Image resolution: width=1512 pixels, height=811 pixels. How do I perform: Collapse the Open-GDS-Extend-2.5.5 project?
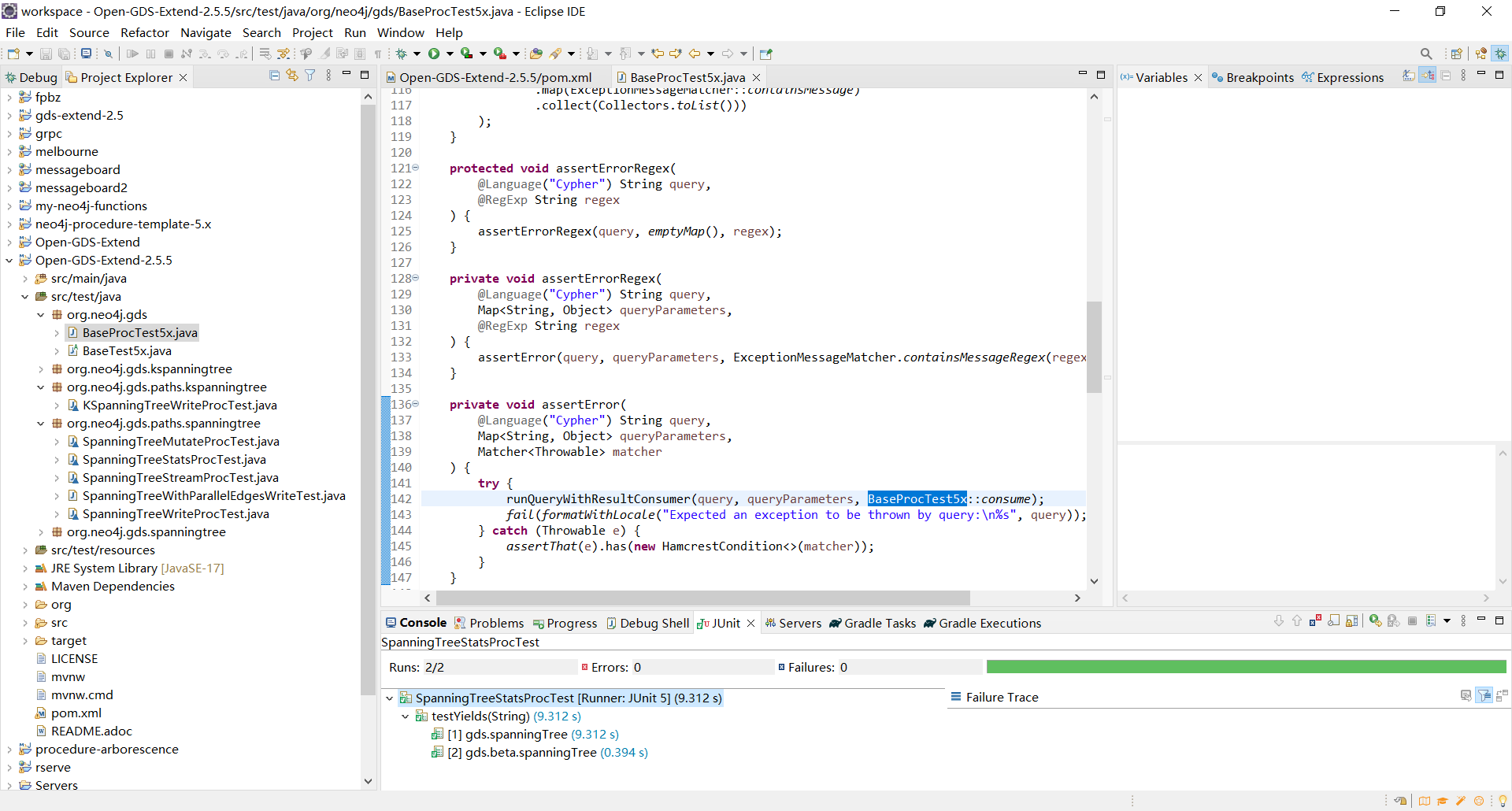9,261
